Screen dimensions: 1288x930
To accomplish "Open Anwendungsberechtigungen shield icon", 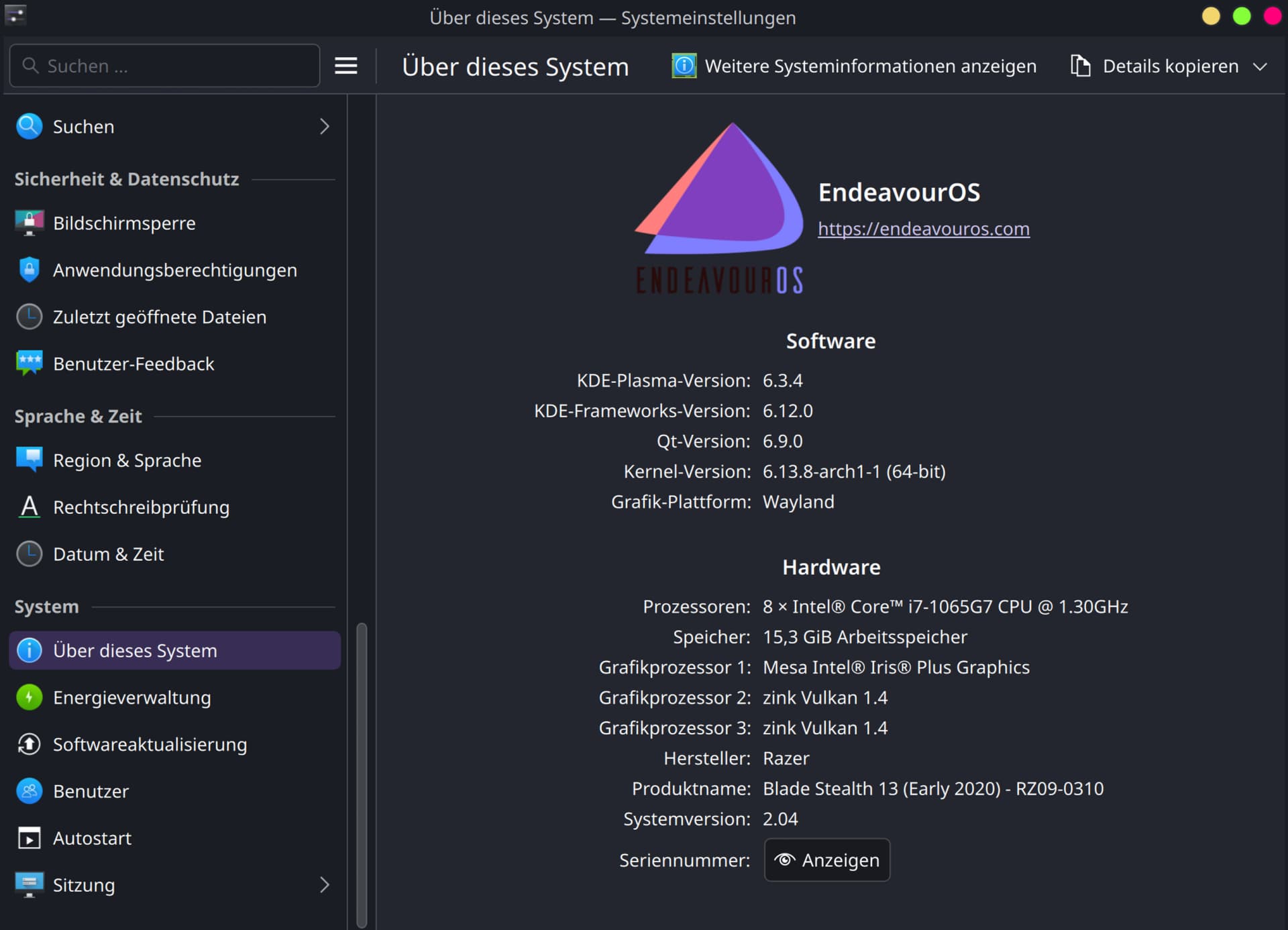I will tap(29, 270).
